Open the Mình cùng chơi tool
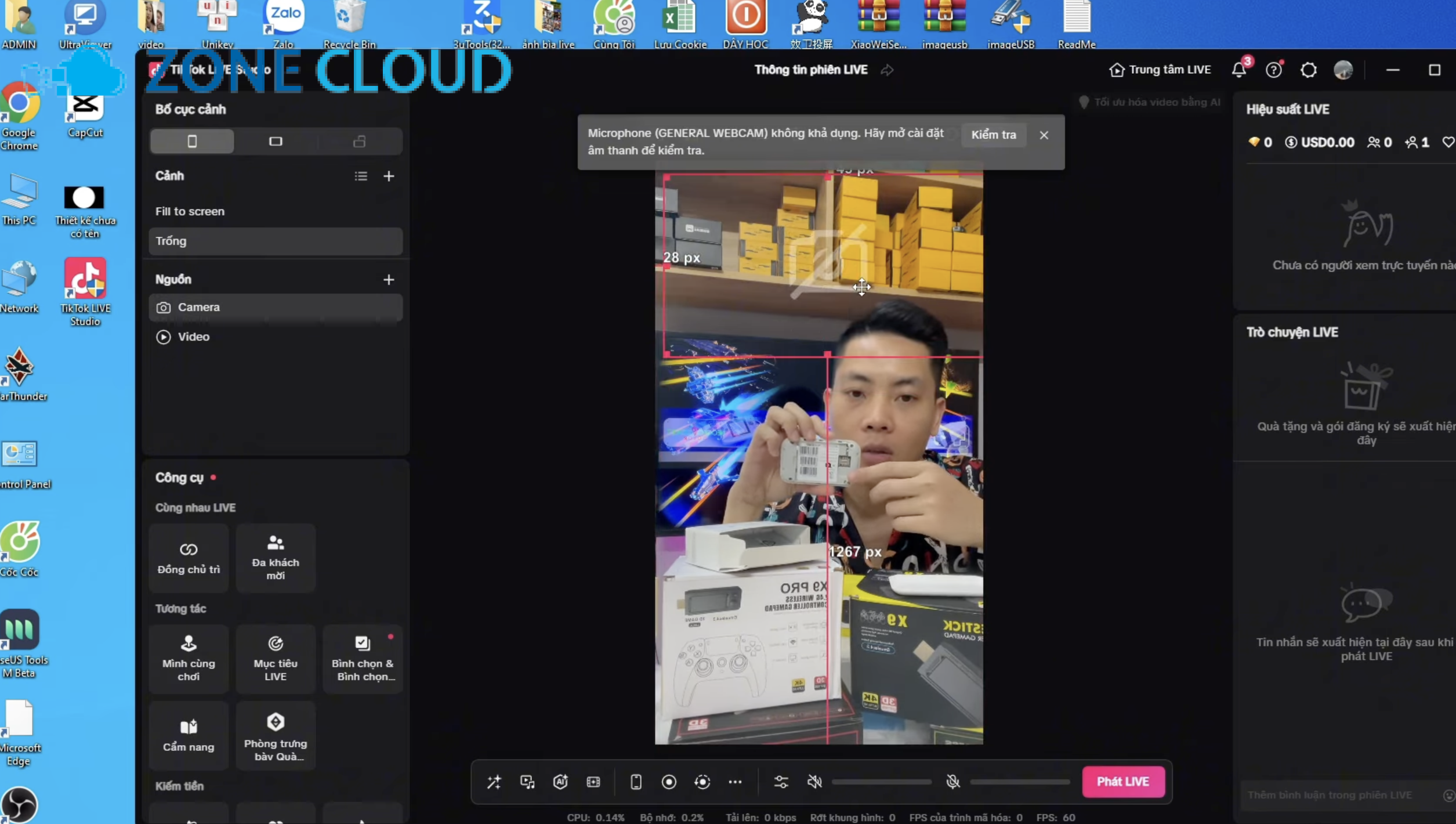1456x824 pixels. [x=189, y=659]
